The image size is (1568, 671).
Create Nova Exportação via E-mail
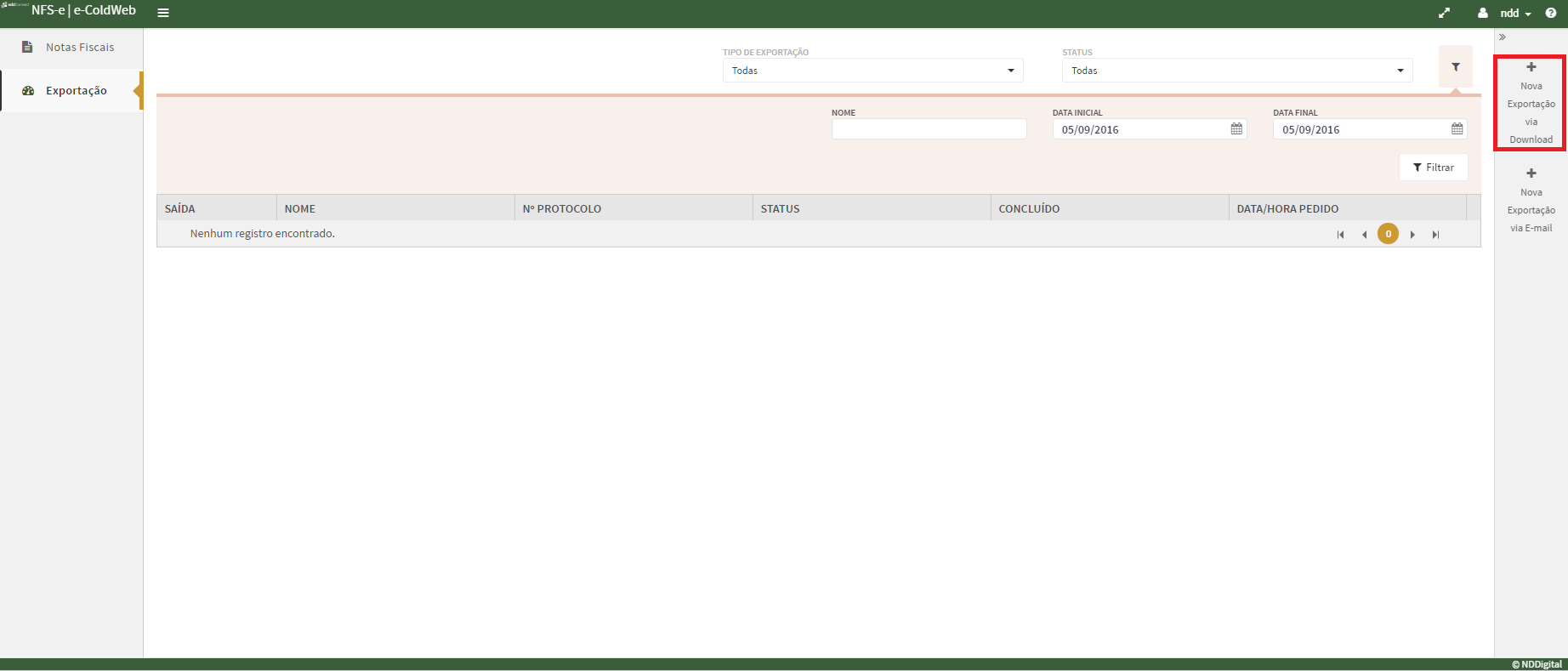pyautogui.click(x=1531, y=201)
